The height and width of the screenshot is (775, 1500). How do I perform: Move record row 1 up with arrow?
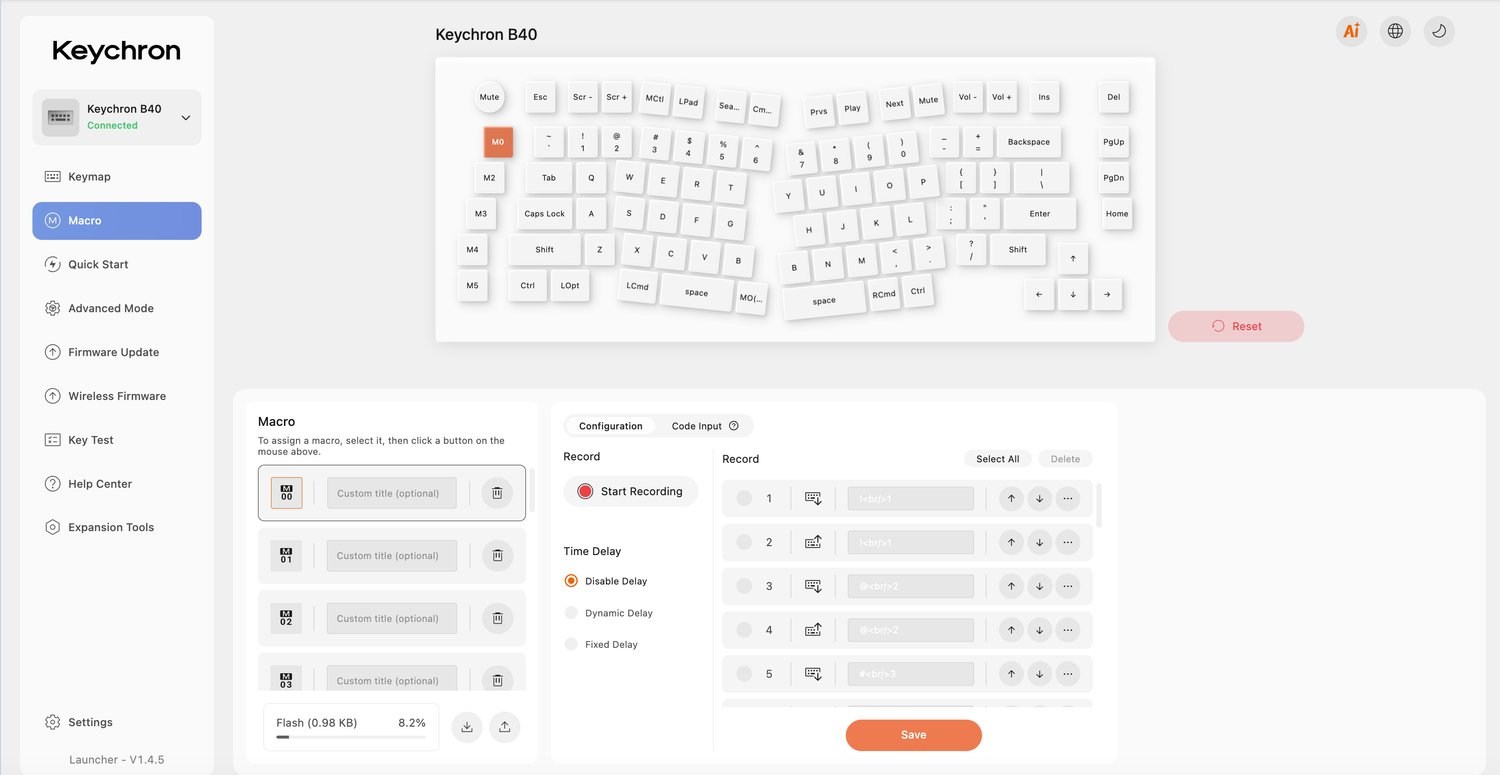[x=1011, y=498]
